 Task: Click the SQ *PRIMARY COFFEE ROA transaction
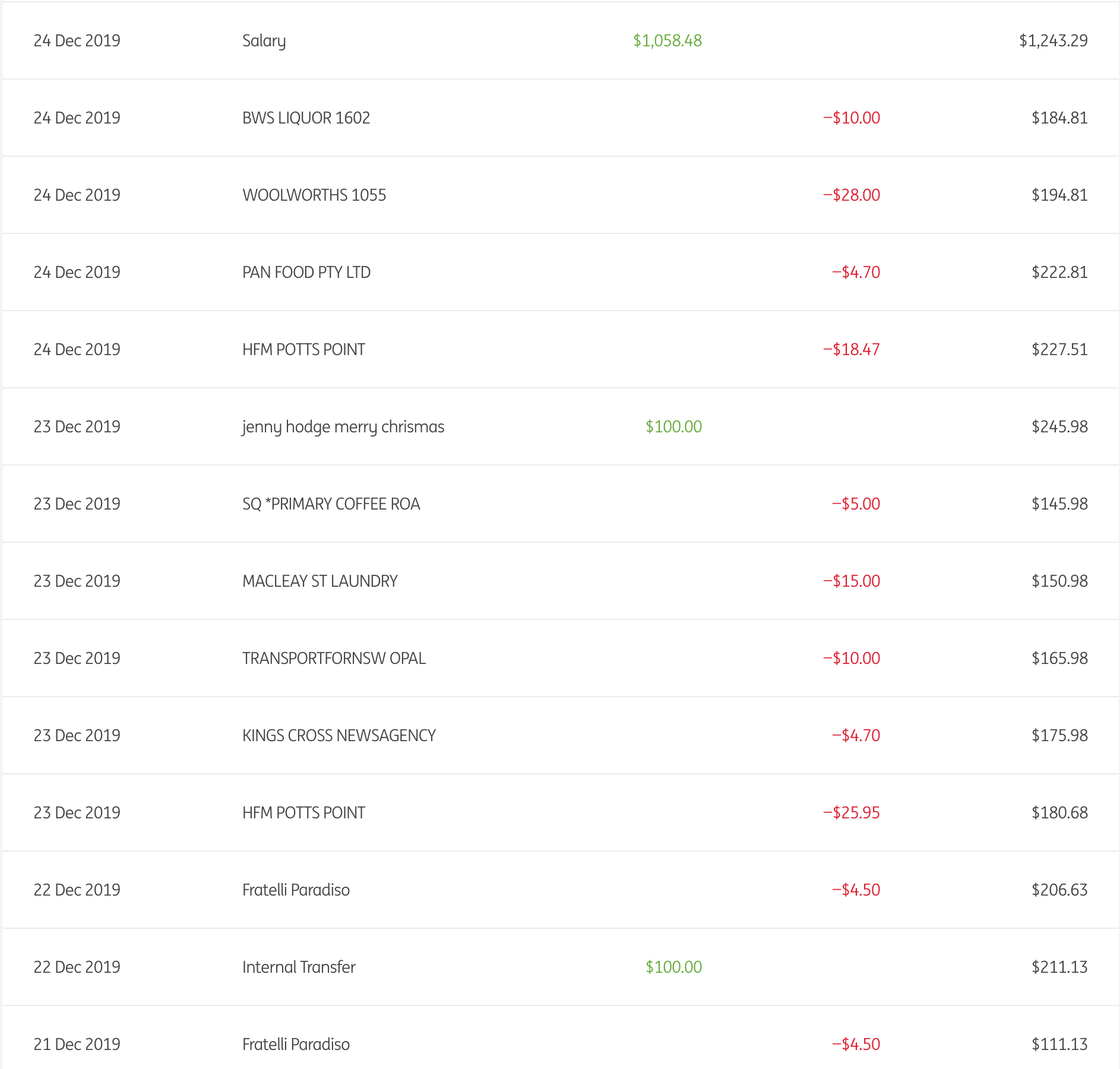tap(331, 504)
